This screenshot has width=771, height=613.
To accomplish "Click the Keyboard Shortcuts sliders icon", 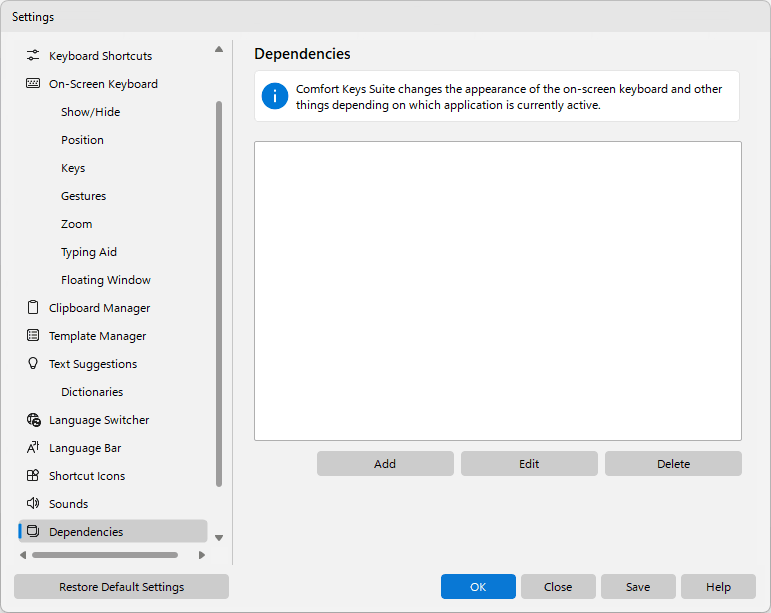I will click(33, 56).
